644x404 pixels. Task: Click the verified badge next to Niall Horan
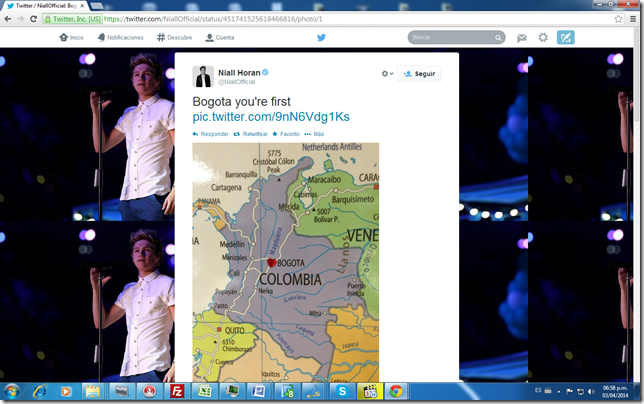pyautogui.click(x=265, y=72)
